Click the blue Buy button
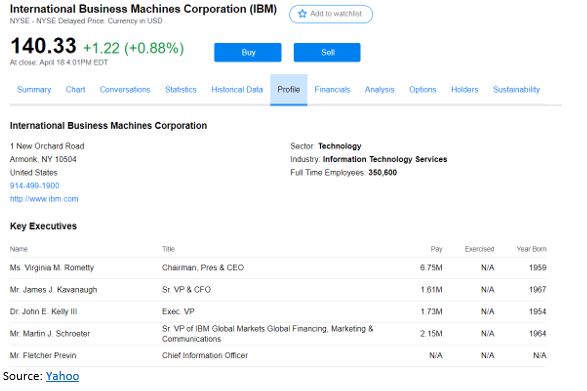 [x=248, y=52]
